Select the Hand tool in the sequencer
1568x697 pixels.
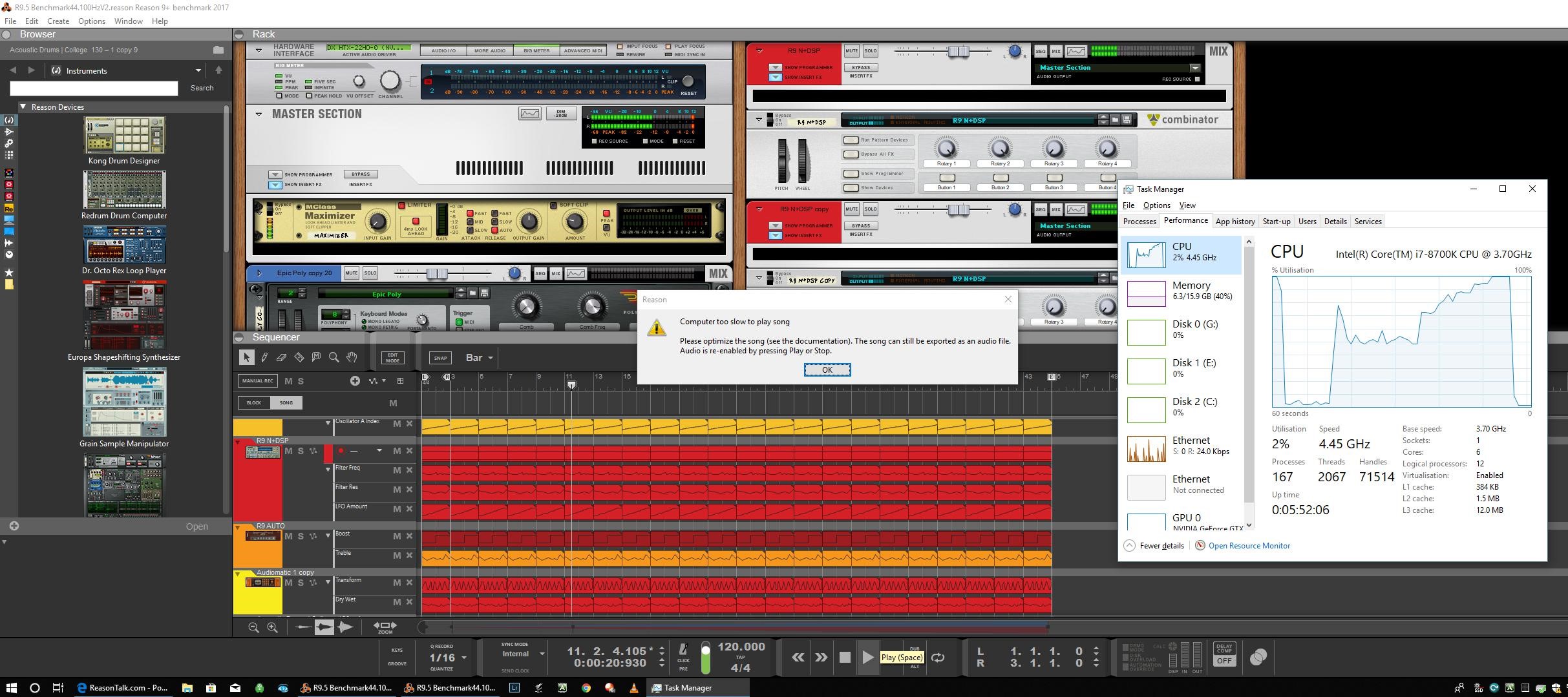point(352,357)
